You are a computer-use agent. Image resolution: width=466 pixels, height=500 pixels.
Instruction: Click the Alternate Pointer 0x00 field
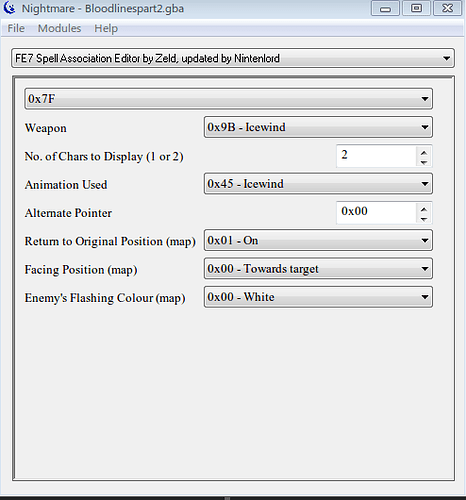(x=377, y=212)
